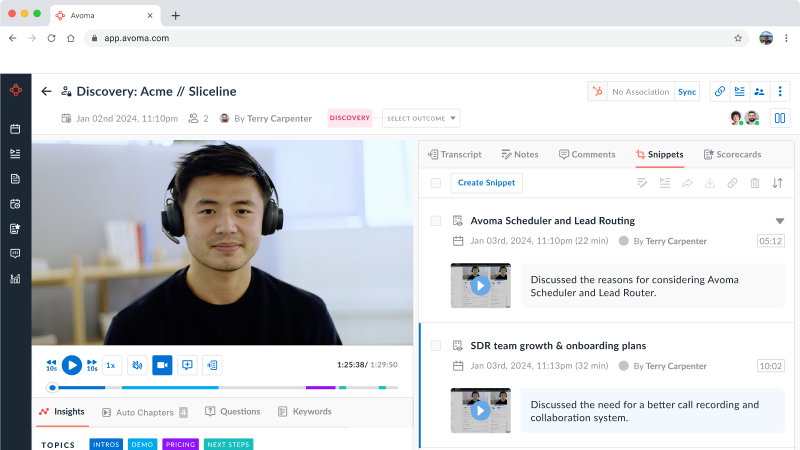Image resolution: width=800 pixels, height=450 pixels.
Task: Toggle the skip silence audio icon
Action: (x=137, y=365)
